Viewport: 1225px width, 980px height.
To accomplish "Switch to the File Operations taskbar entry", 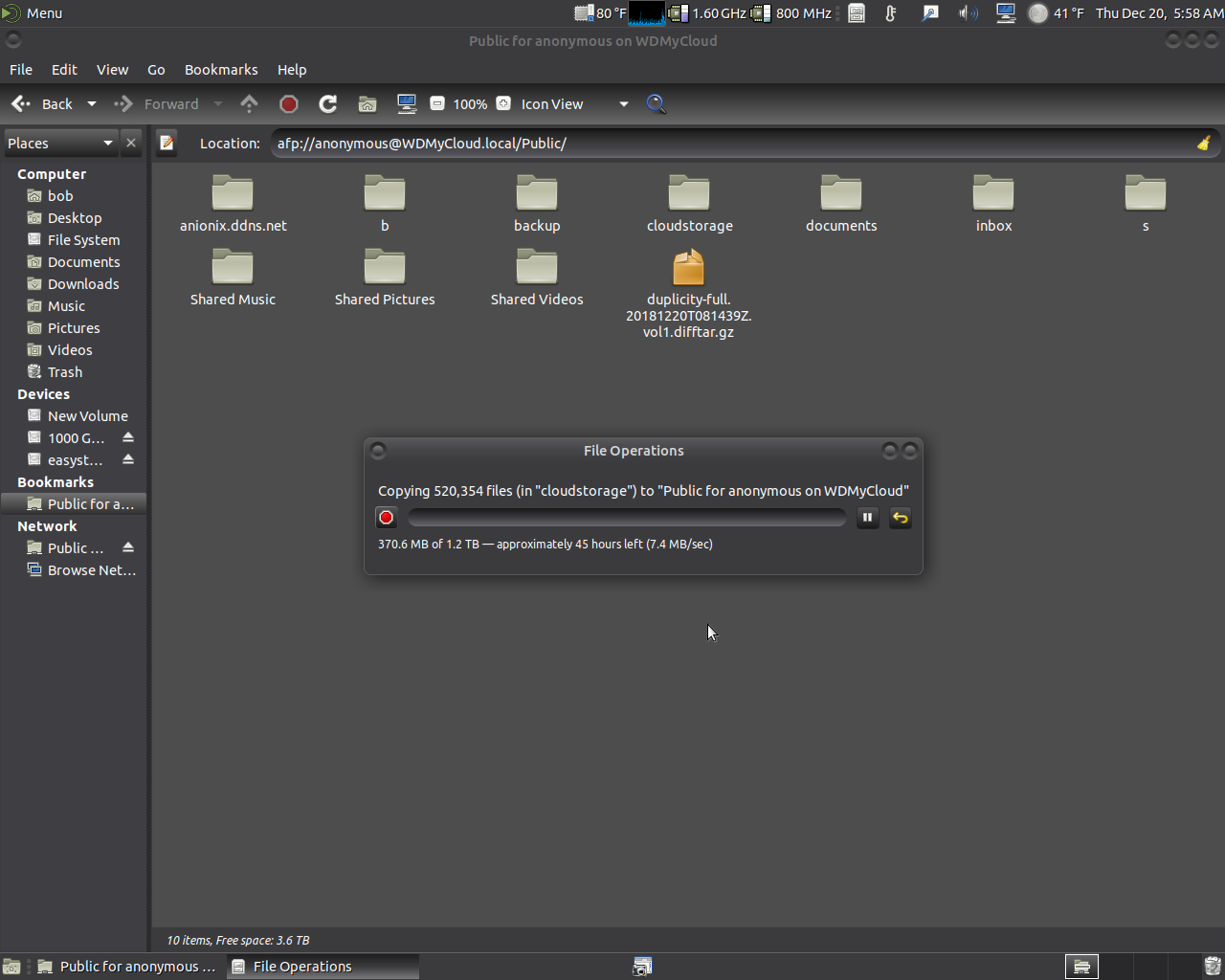I will 323,967.
